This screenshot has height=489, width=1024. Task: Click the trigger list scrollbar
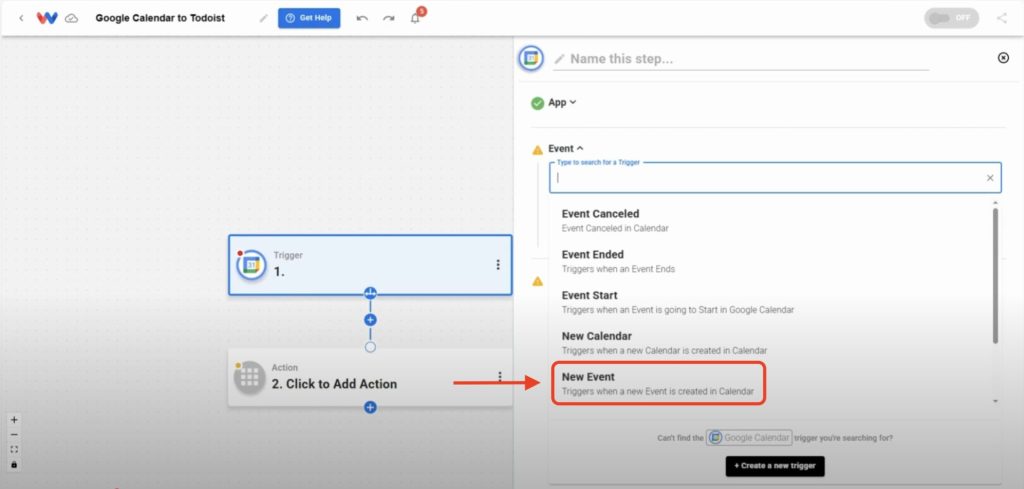tap(995, 276)
